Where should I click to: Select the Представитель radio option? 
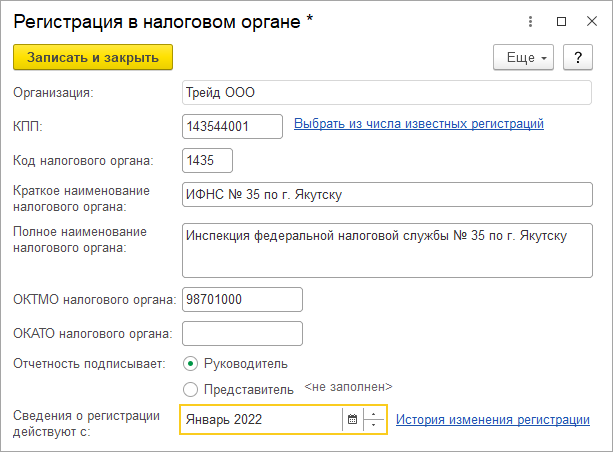pyautogui.click(x=191, y=388)
